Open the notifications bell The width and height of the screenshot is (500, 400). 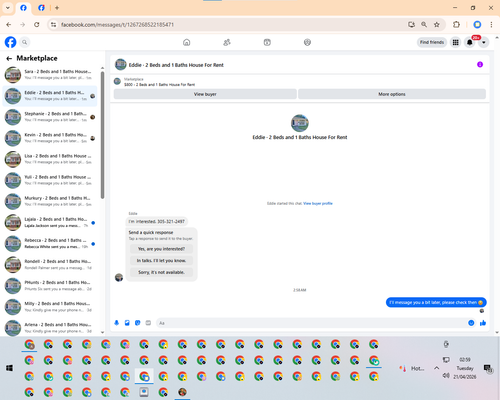coord(470,42)
